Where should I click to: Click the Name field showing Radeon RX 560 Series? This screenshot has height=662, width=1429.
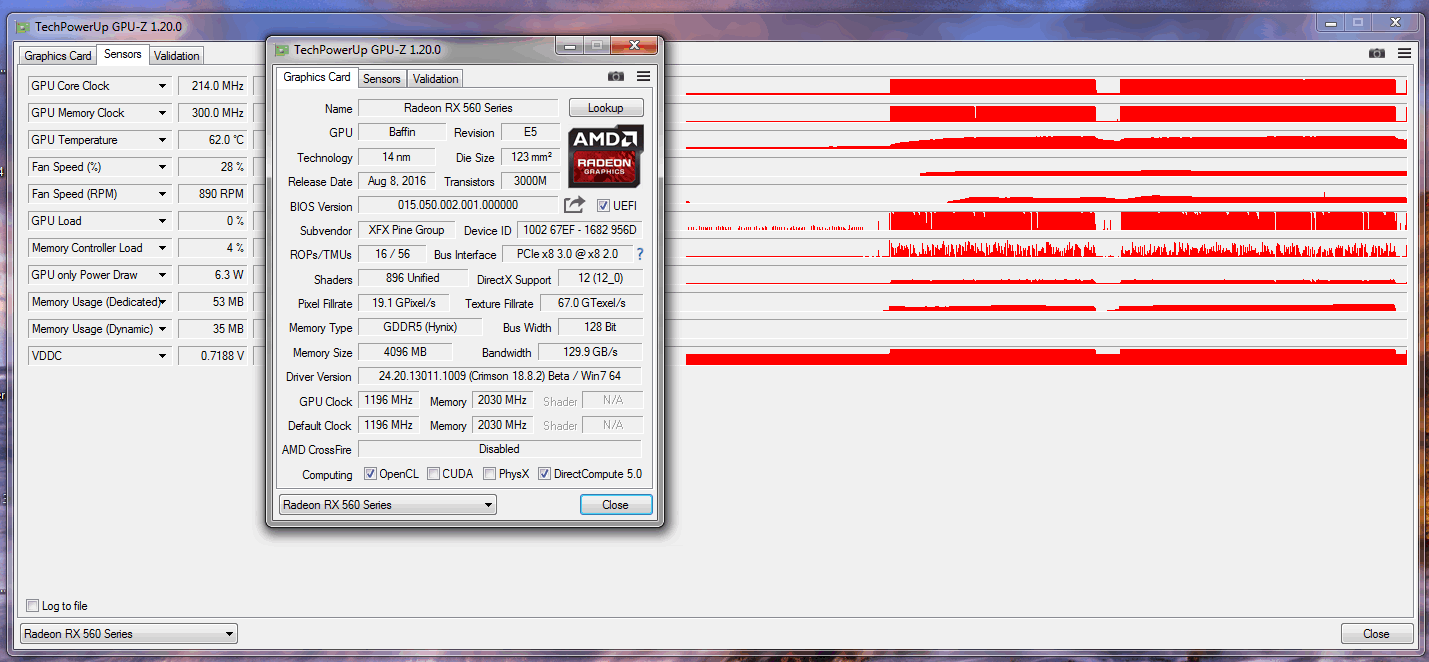(x=458, y=108)
